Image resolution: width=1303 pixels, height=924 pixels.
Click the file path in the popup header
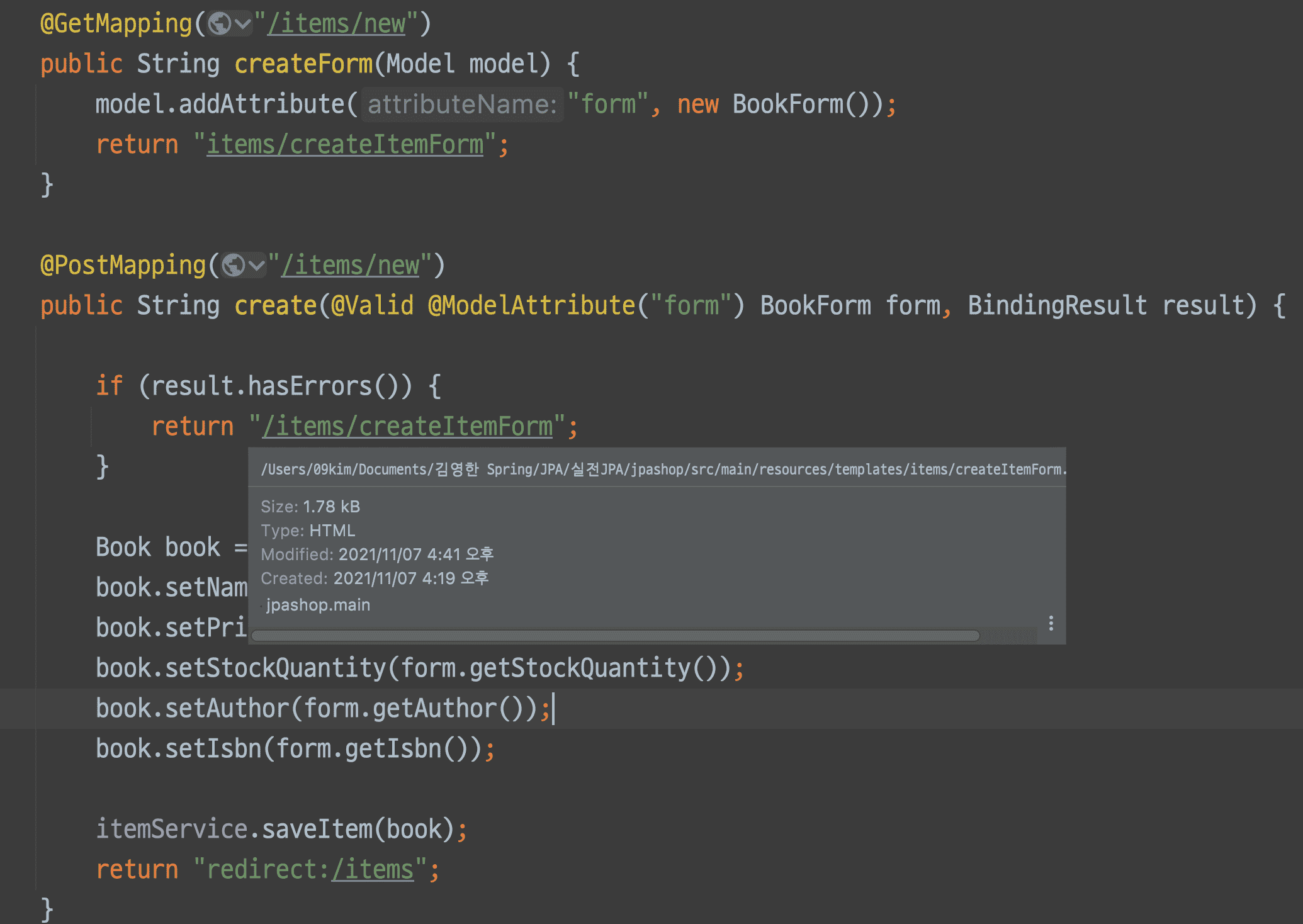pyautogui.click(x=661, y=470)
